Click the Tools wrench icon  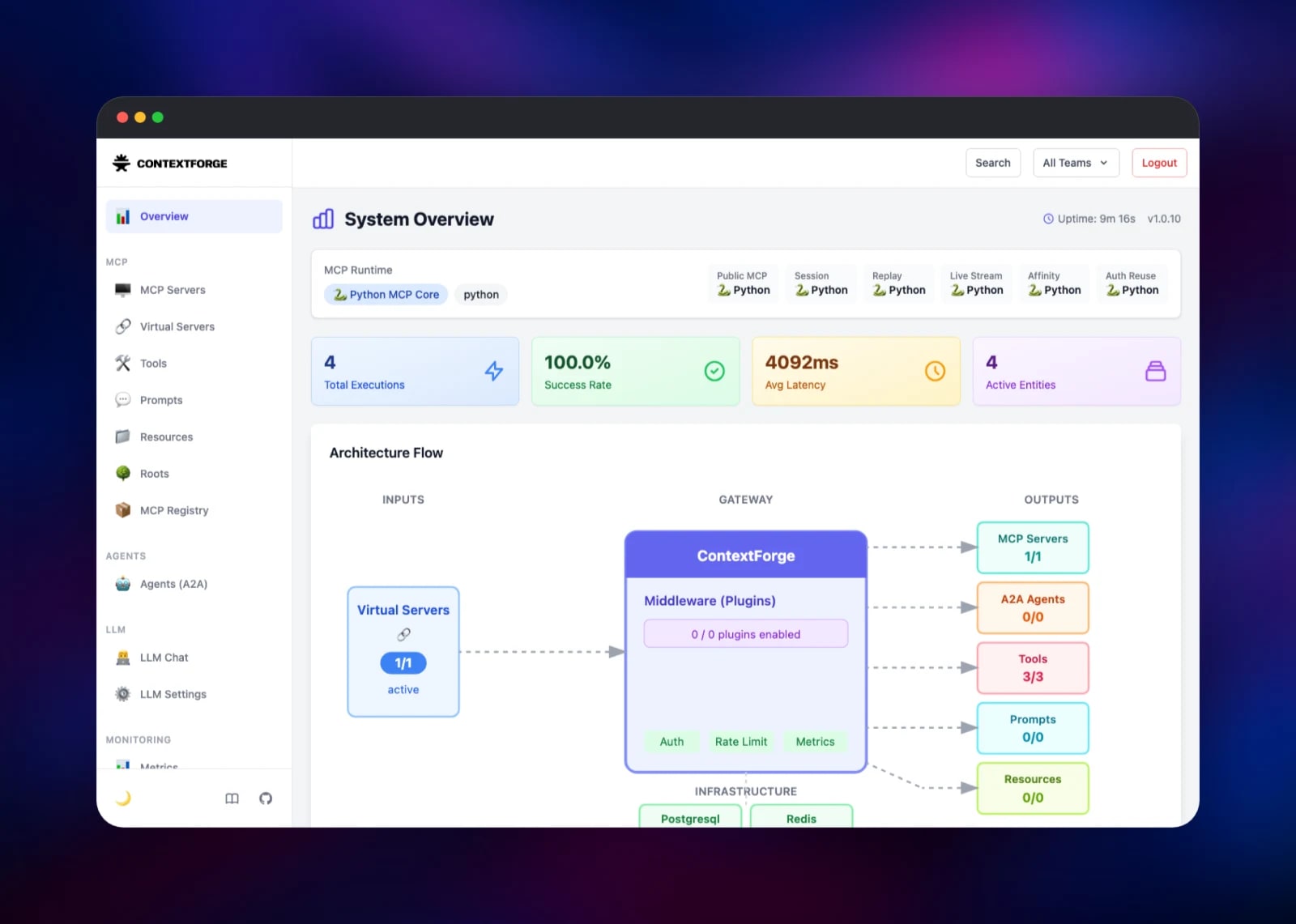click(123, 363)
